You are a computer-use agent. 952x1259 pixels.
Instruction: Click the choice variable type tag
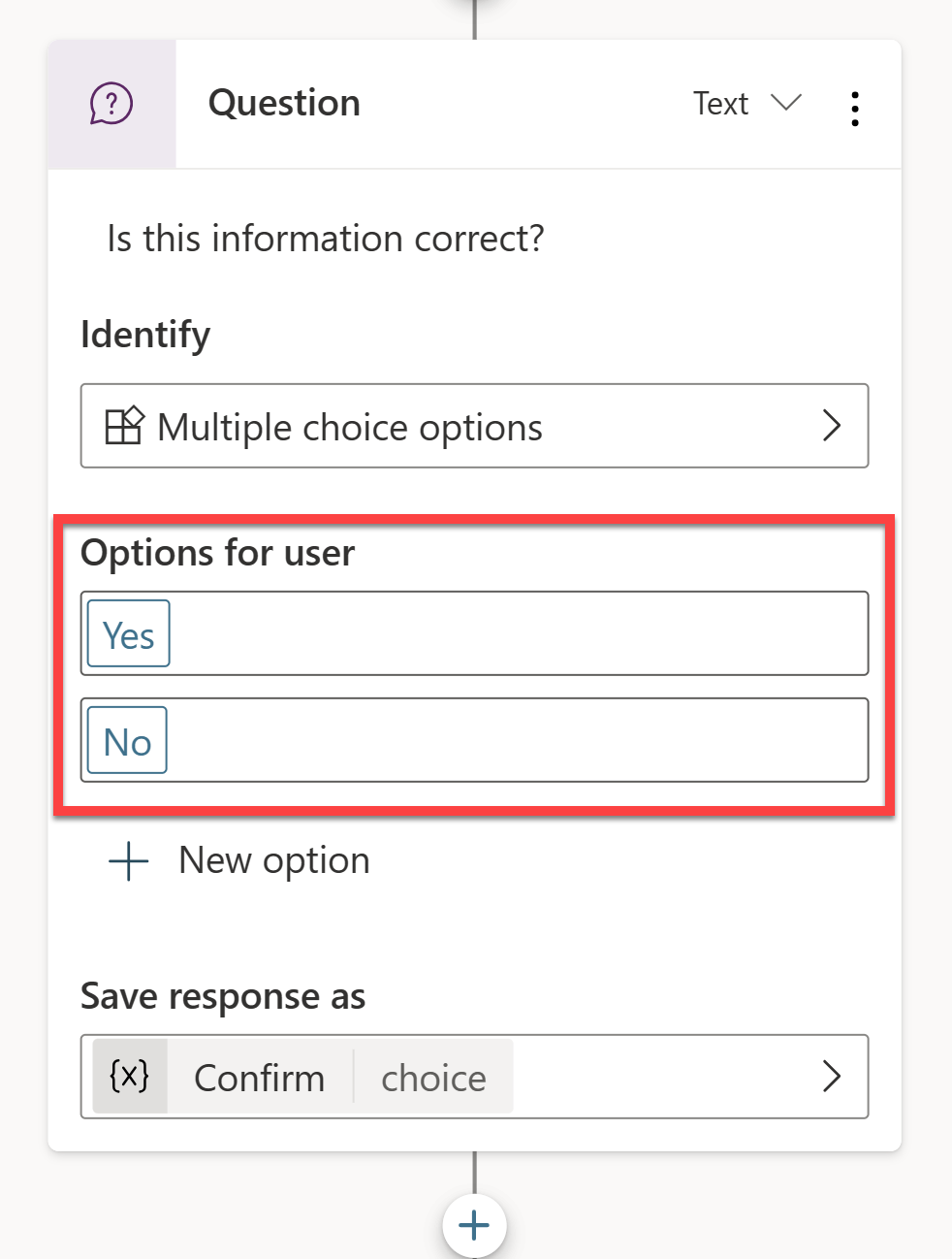coord(433,1078)
